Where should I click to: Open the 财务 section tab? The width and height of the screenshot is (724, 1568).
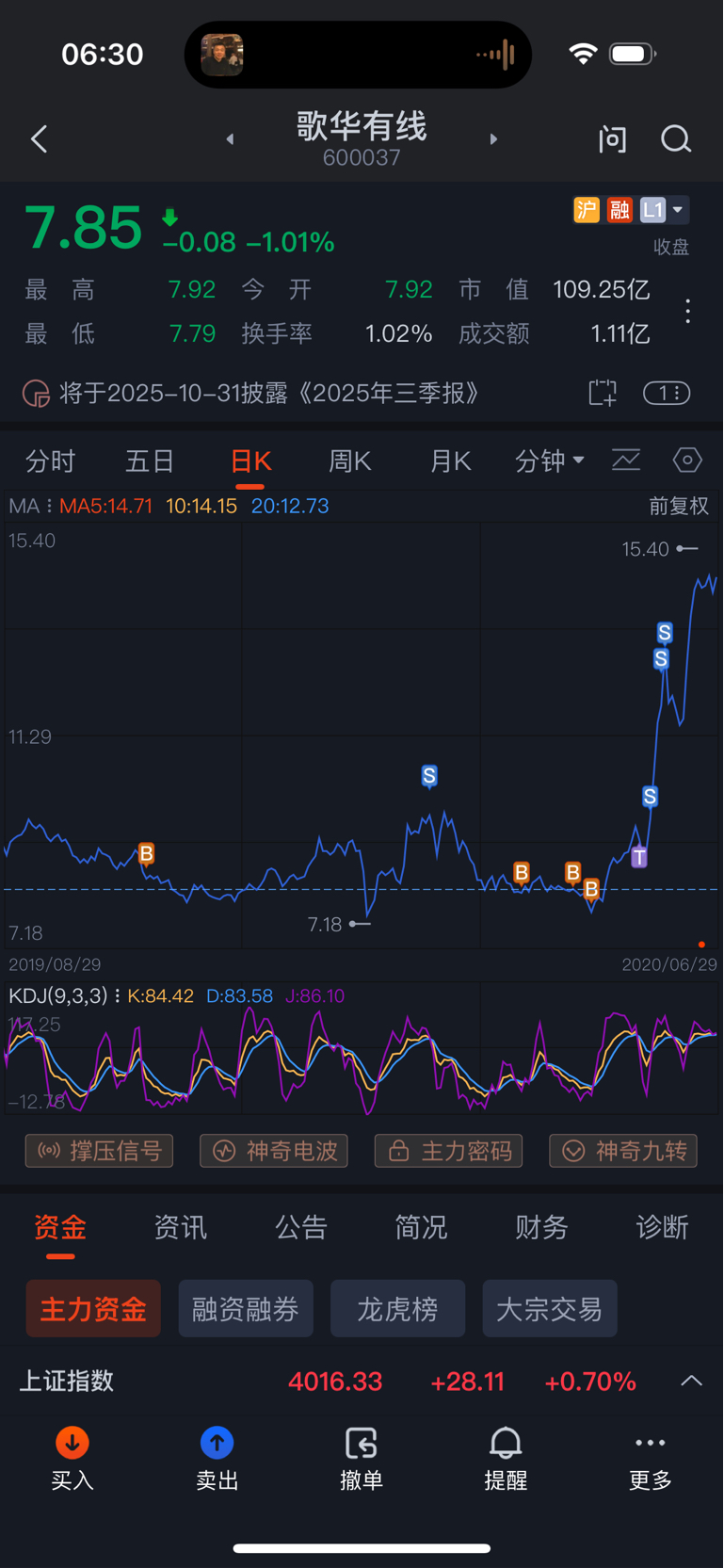(541, 1227)
